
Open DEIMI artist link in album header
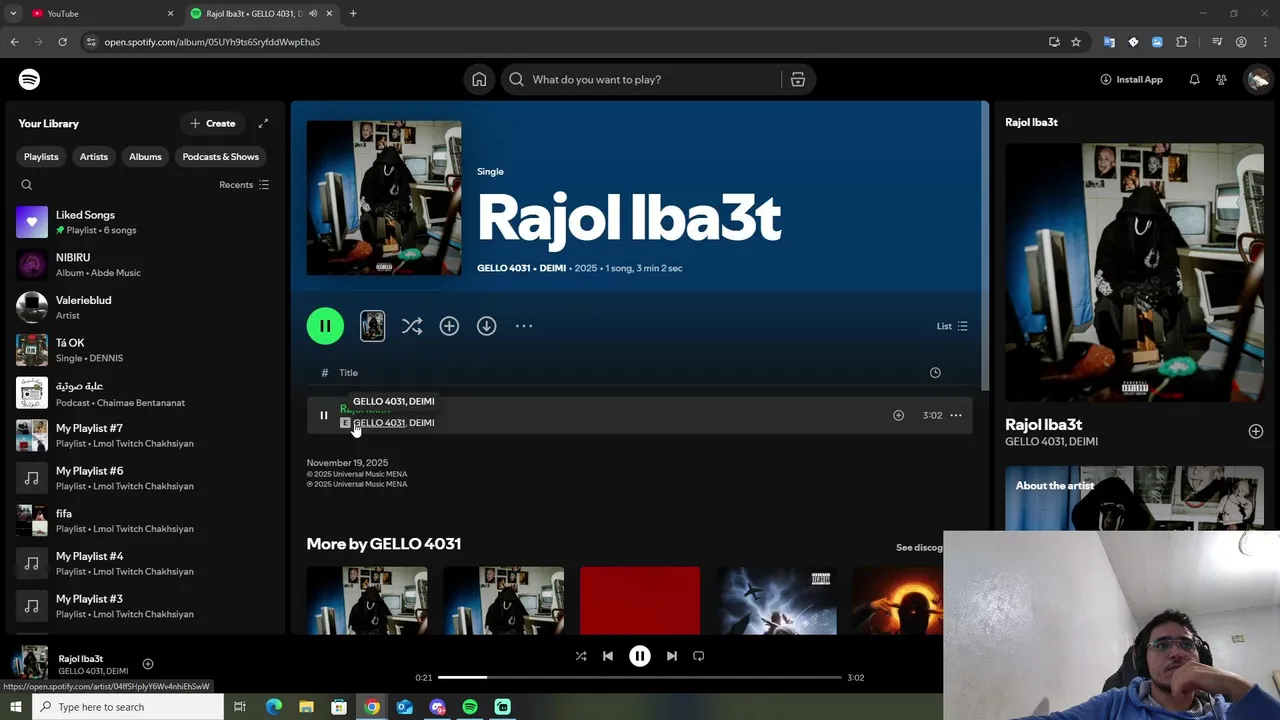pos(552,268)
